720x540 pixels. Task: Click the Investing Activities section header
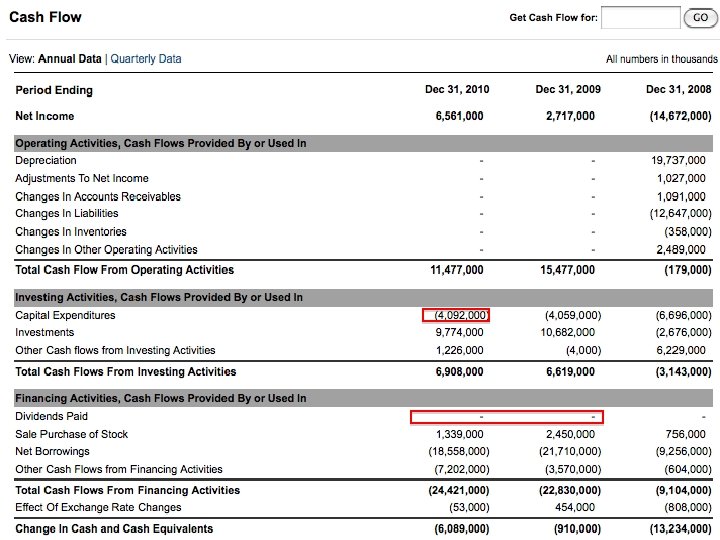363,297
